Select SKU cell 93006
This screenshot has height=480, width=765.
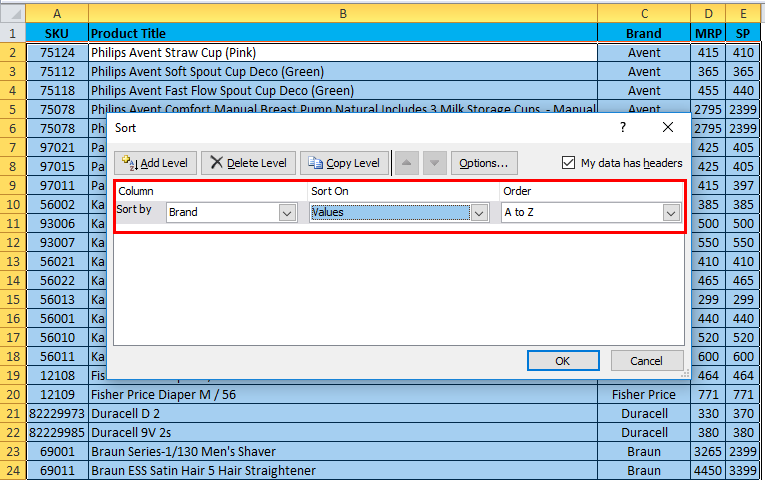tap(57, 223)
